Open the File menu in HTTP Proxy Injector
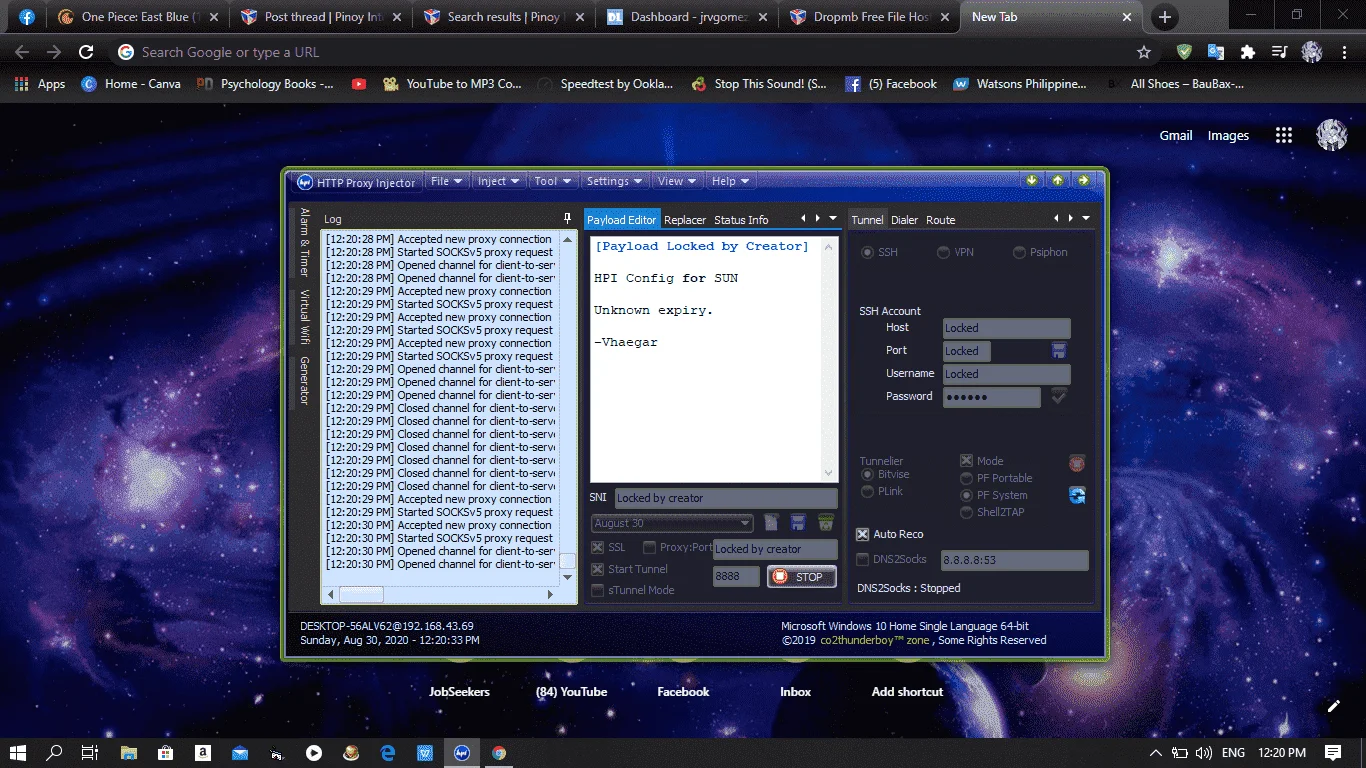The height and width of the screenshot is (768, 1366). tap(446, 181)
